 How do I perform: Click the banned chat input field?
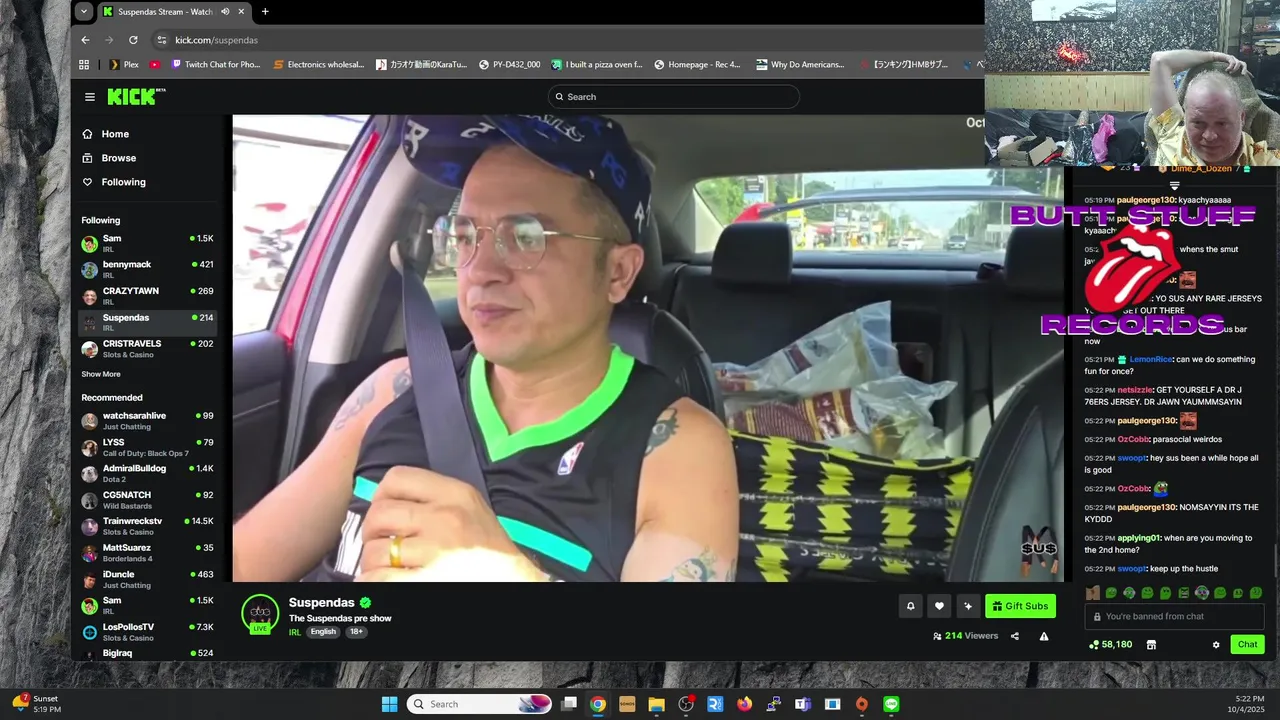point(1174,617)
